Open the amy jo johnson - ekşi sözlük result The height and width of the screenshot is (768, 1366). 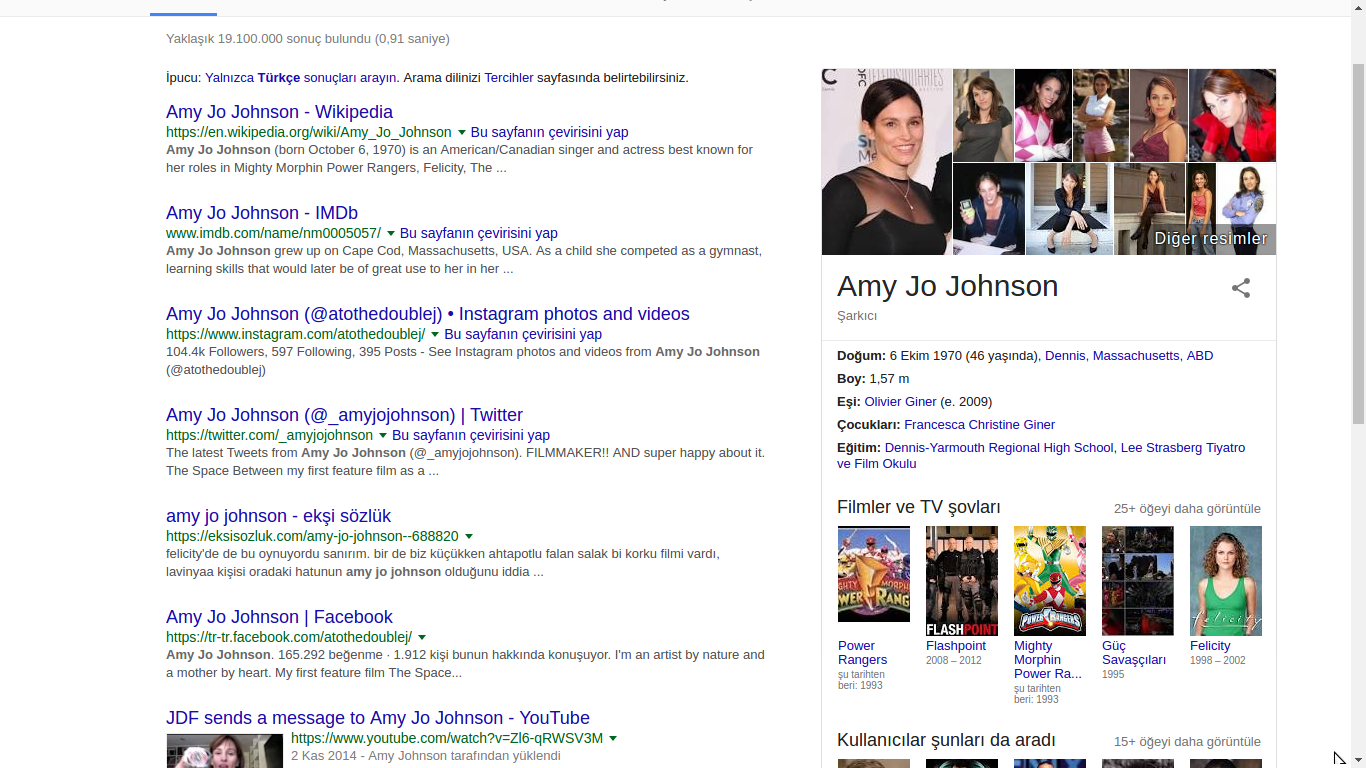point(278,516)
